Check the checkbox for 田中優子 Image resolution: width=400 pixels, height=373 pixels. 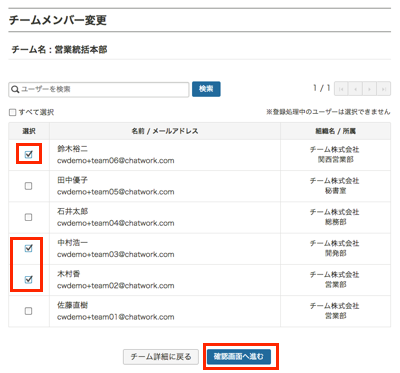(29, 186)
